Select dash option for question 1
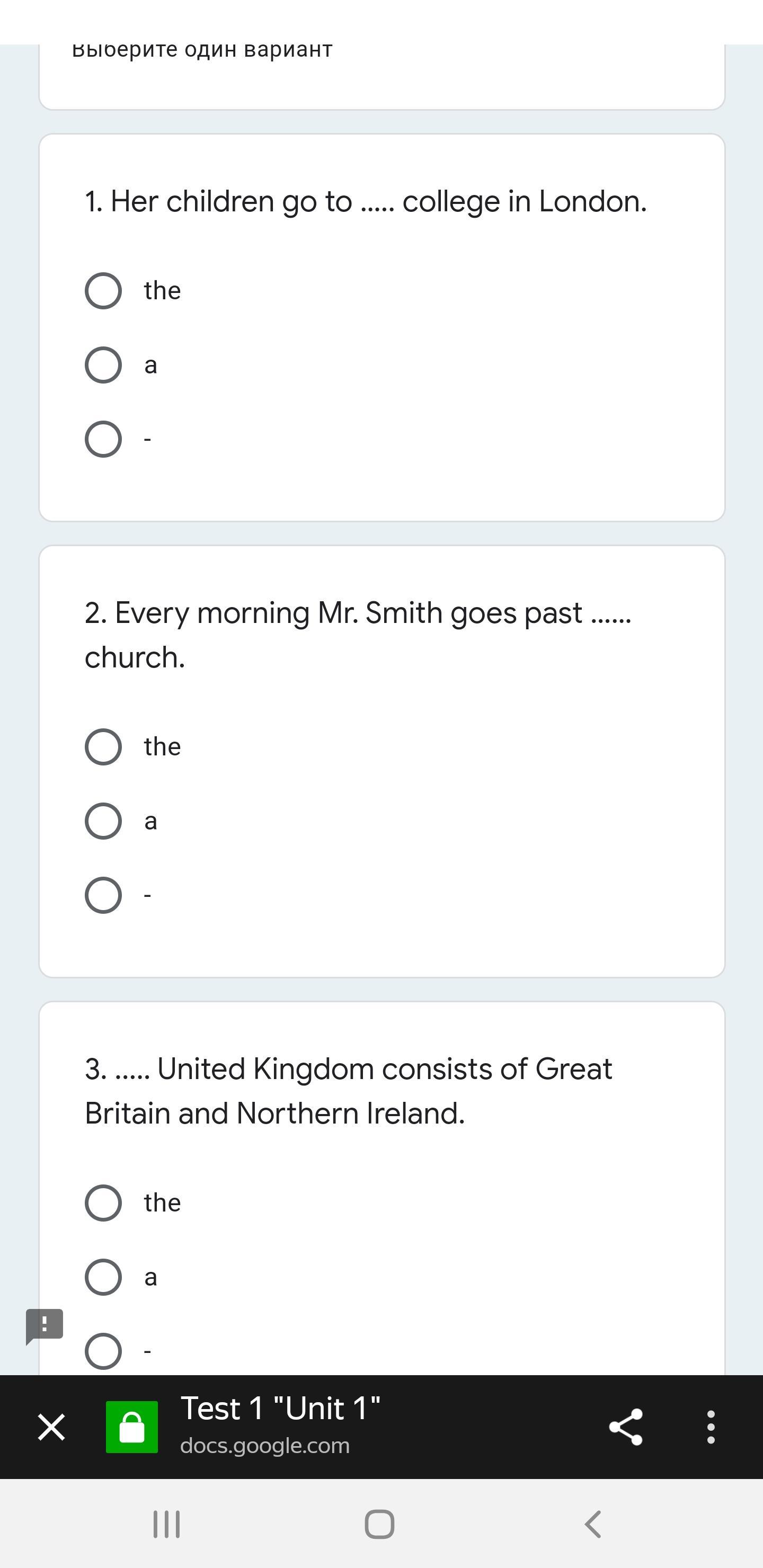 point(103,439)
